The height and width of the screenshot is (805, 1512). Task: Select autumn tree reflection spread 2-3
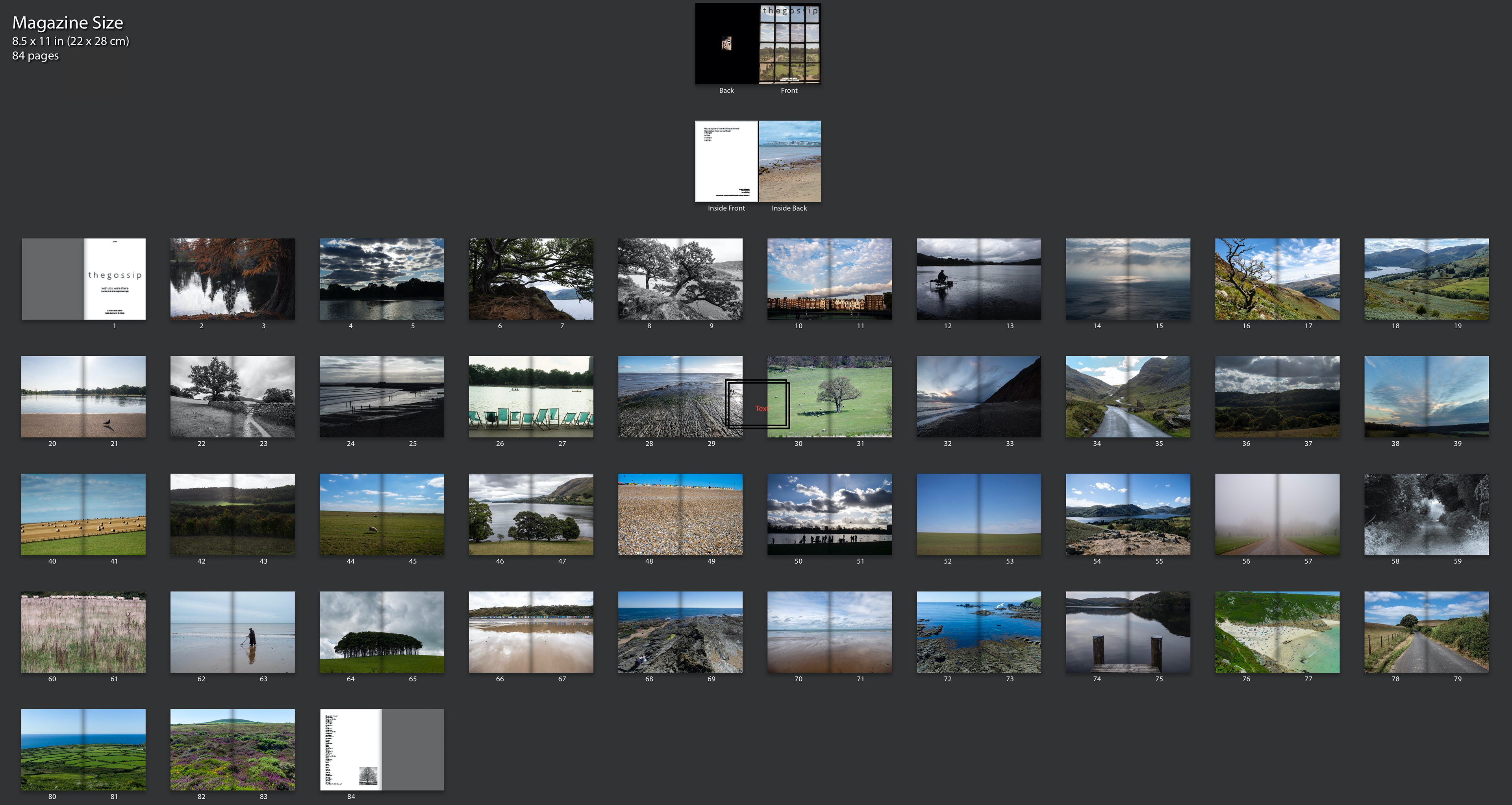(232, 279)
